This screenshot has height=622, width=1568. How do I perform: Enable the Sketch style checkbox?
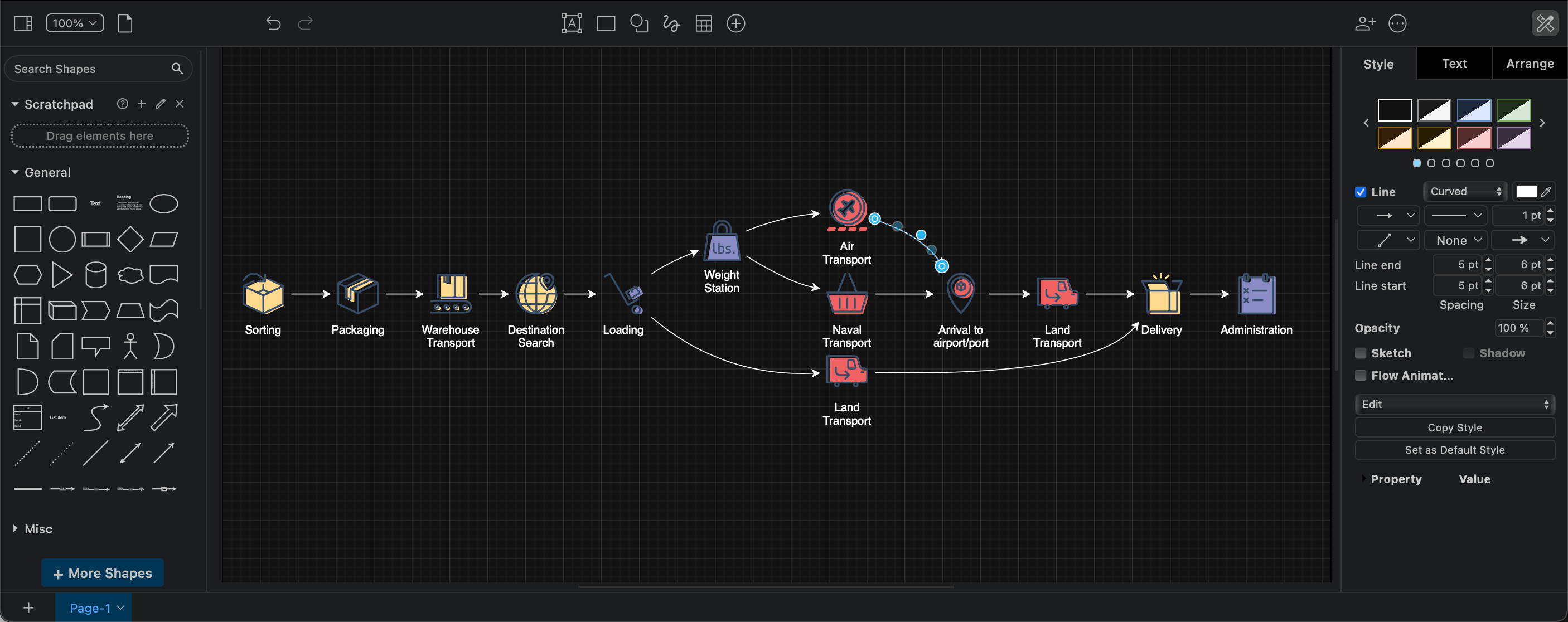click(1361, 353)
